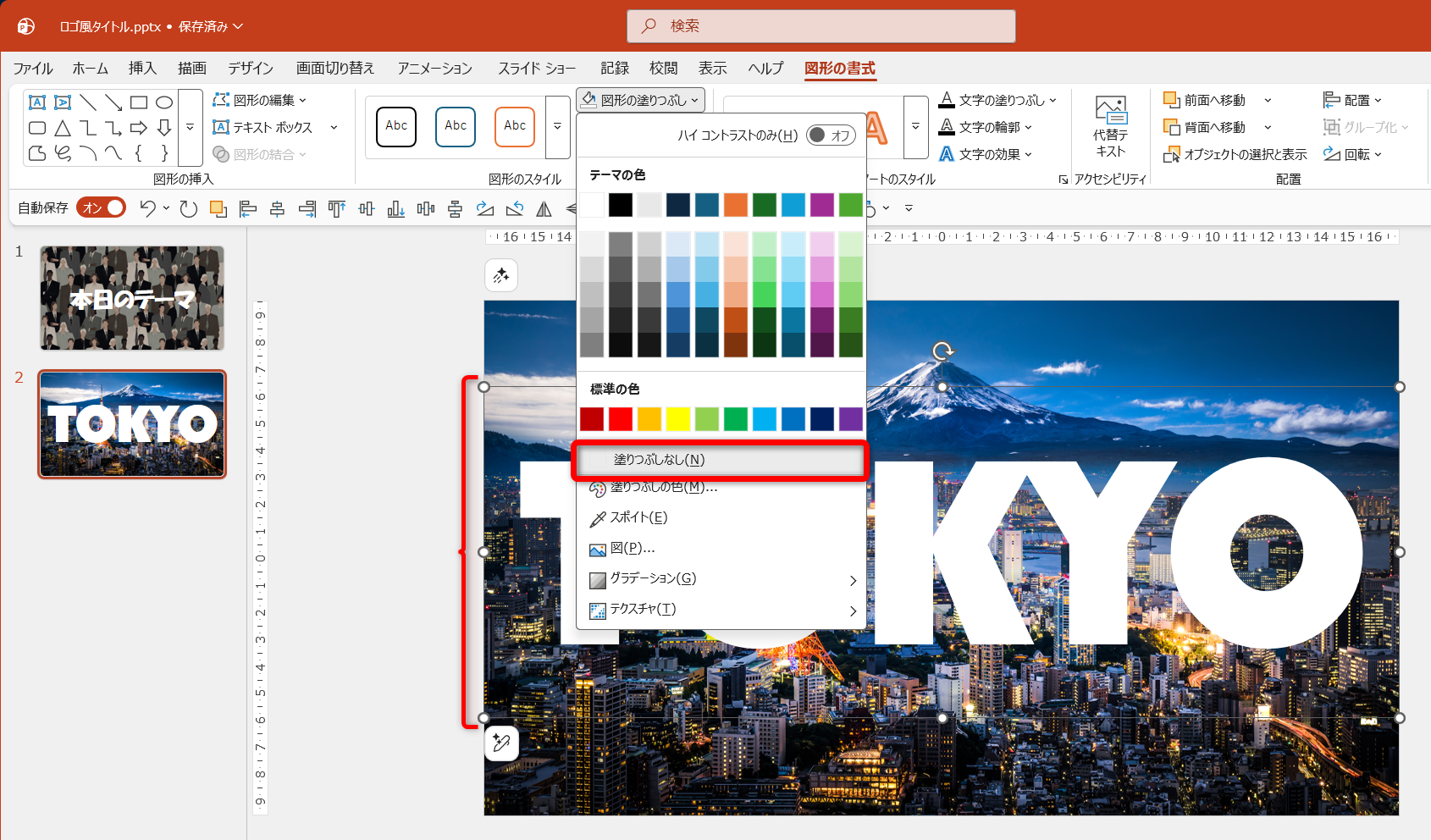
Task: Click the Flip Horizontal icon
Action: point(544,208)
